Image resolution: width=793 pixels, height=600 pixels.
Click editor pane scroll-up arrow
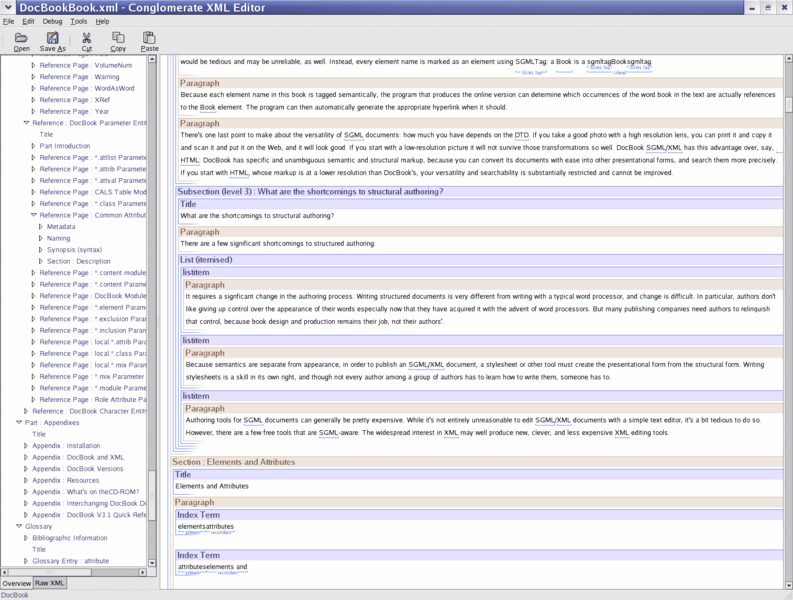[x=788, y=59]
